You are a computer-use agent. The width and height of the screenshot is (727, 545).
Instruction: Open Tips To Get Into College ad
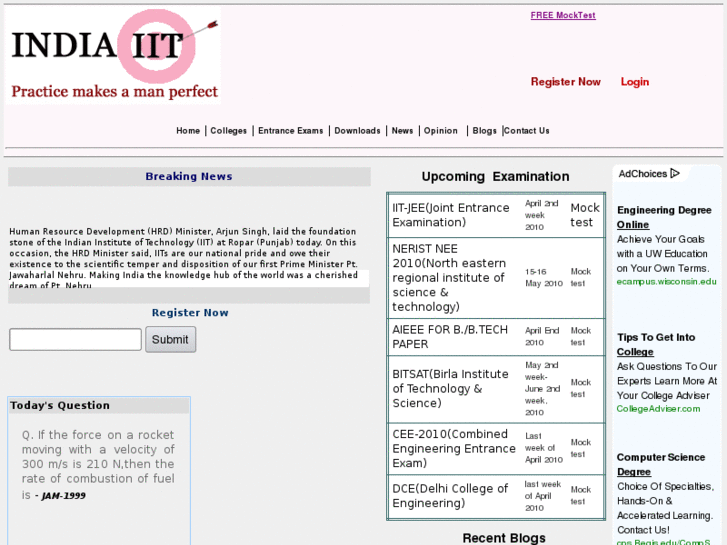[656, 345]
